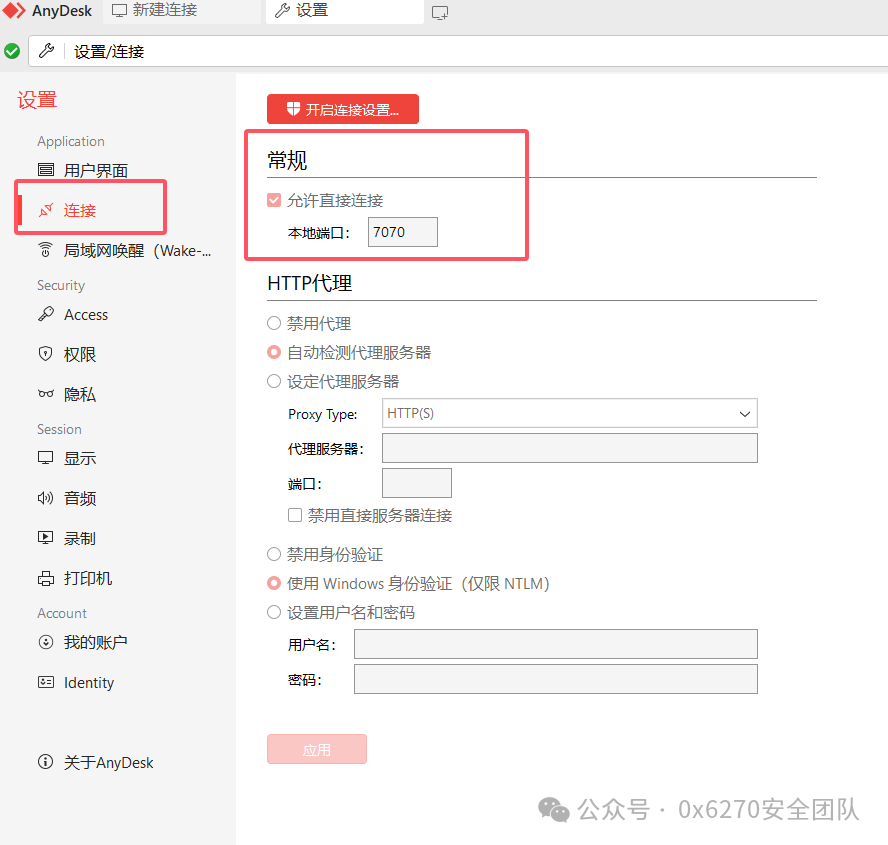
Task: Click the 打印机 printer icon
Action: click(46, 578)
